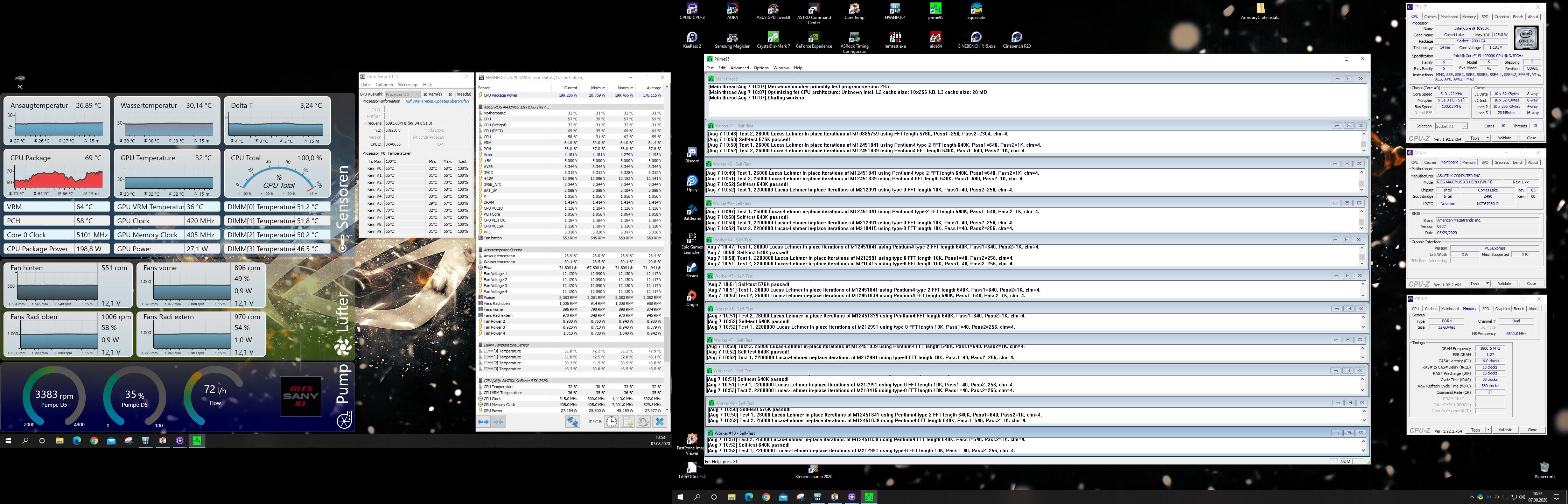1568x504 pixels.
Task: Open ASUS GPU TweakII desktop shortcut
Action: [773, 11]
